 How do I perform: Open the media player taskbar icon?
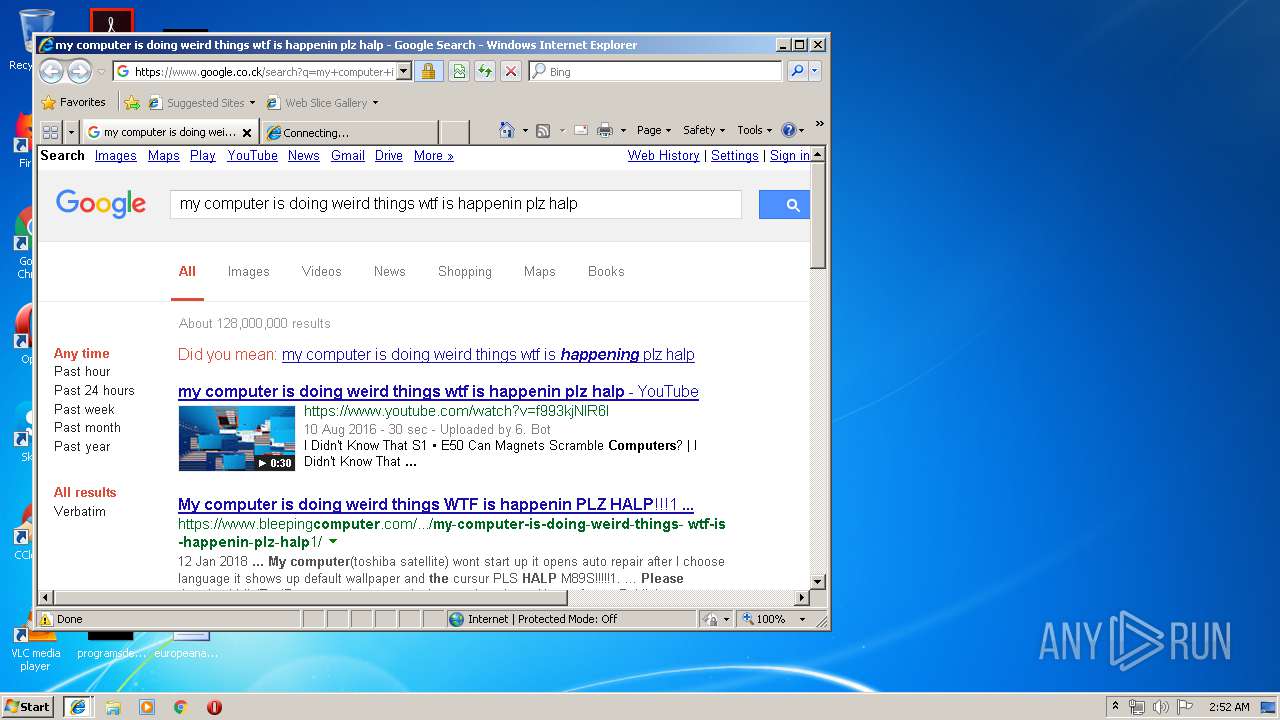(x=147, y=707)
